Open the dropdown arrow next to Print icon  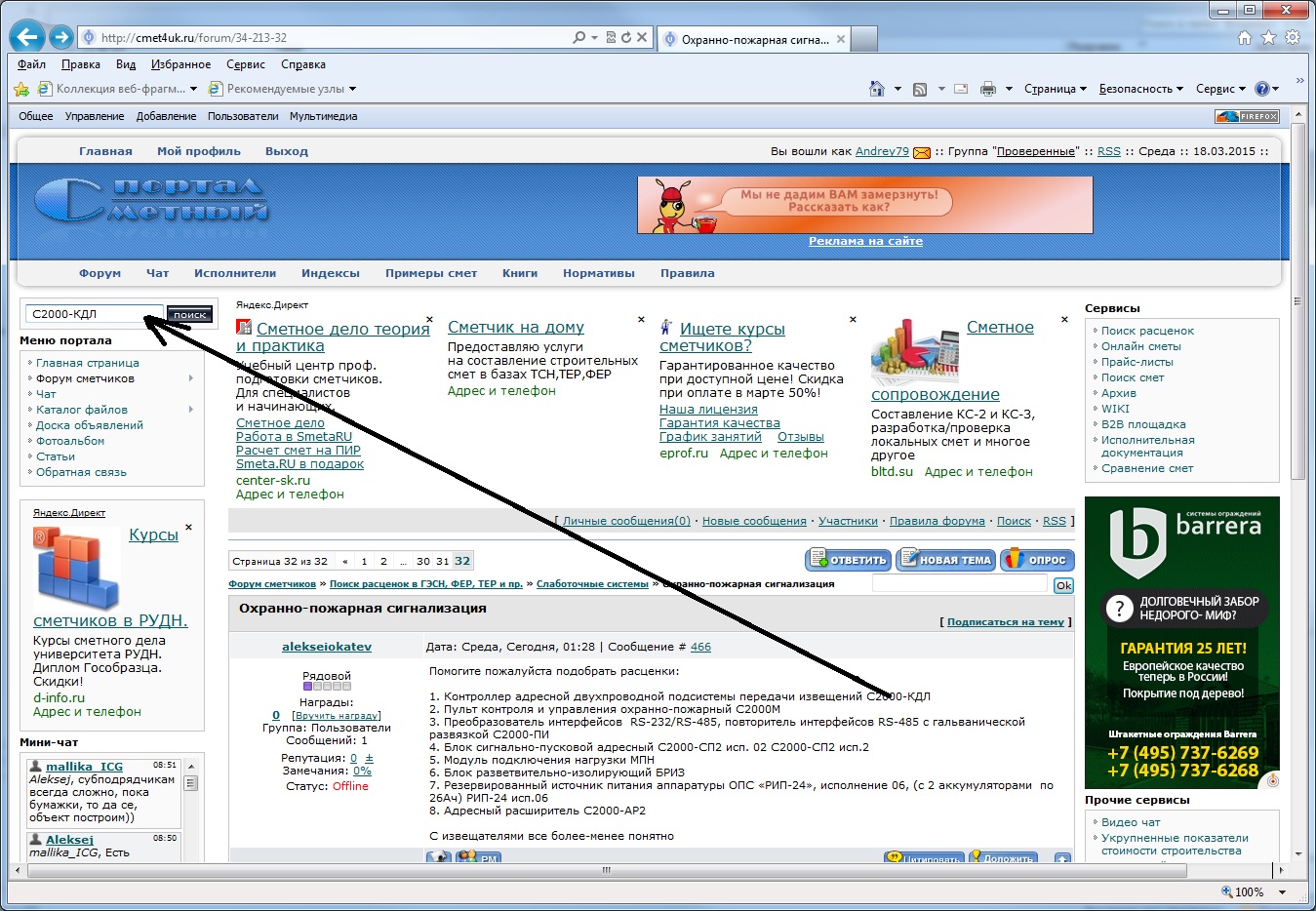pyautogui.click(x=1009, y=89)
